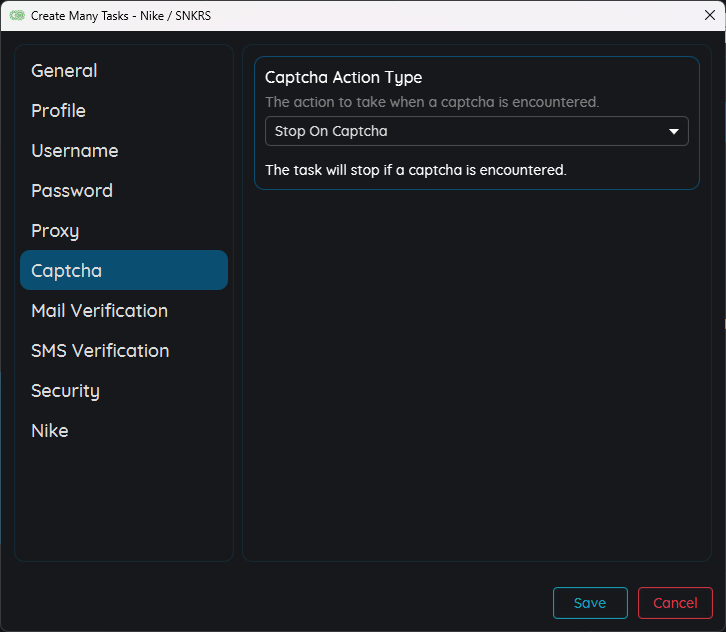This screenshot has width=726, height=632.
Task: Cancel the task creation dialog
Action: [x=675, y=603]
